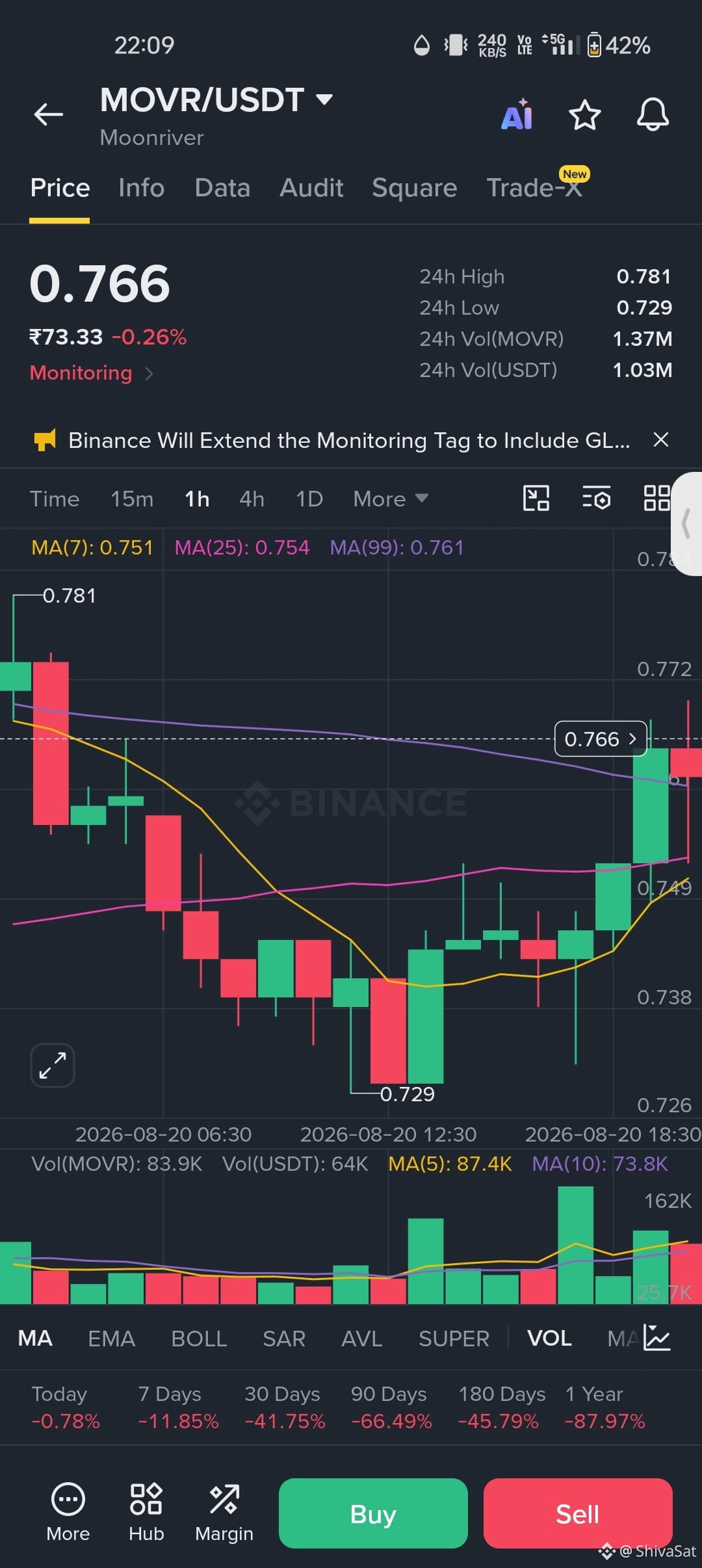Expand chart to fullscreen with the arrows icon

pyautogui.click(x=53, y=1065)
